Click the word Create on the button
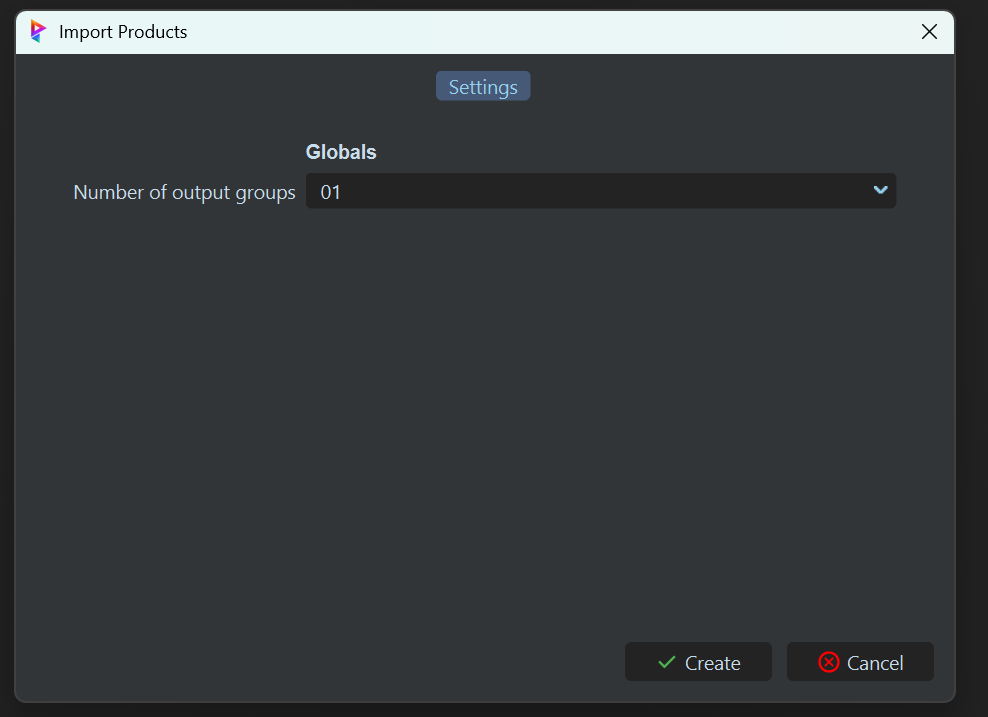 713,663
